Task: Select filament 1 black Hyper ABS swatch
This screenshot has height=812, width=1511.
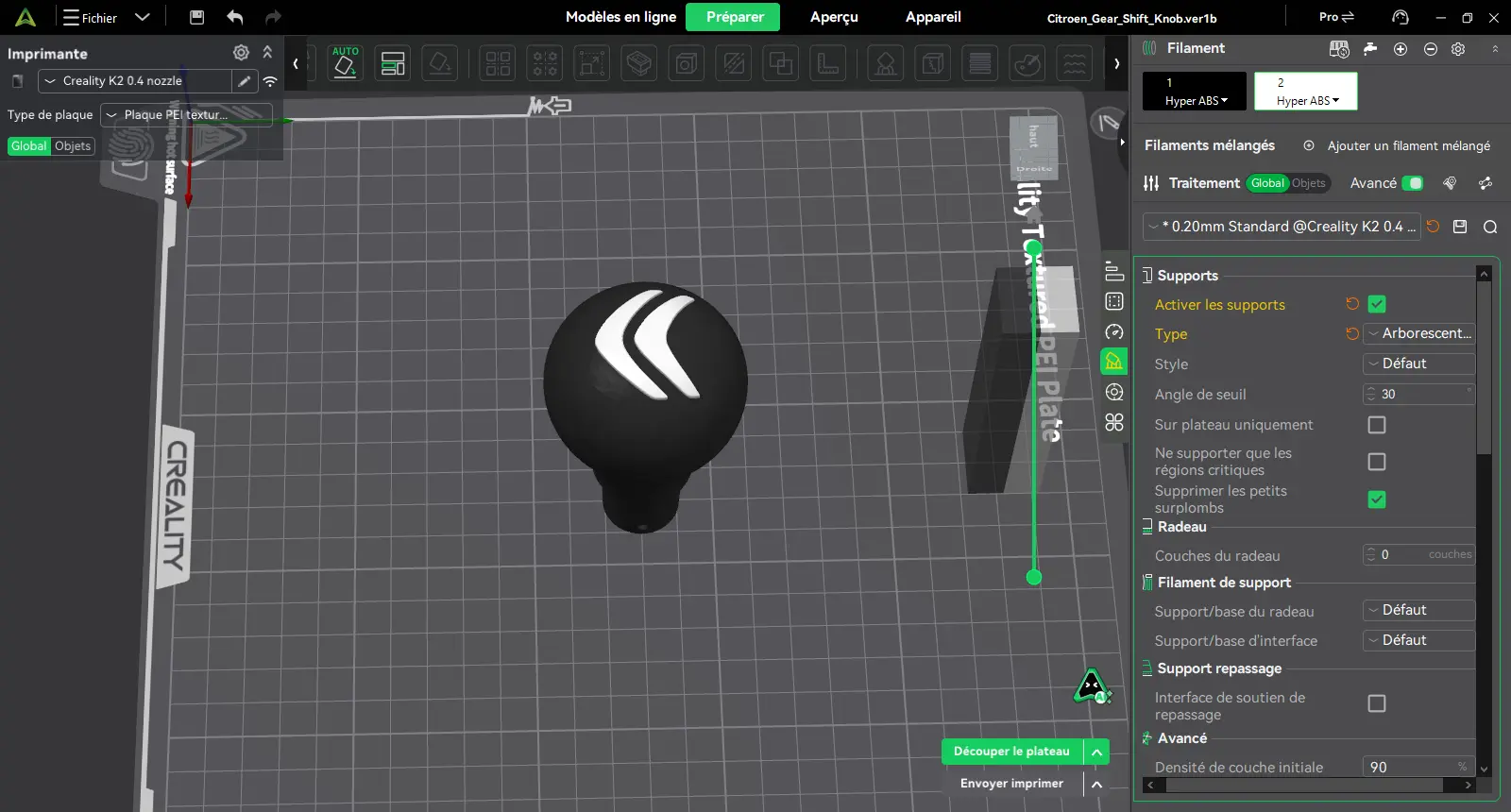Action: click(x=1195, y=92)
